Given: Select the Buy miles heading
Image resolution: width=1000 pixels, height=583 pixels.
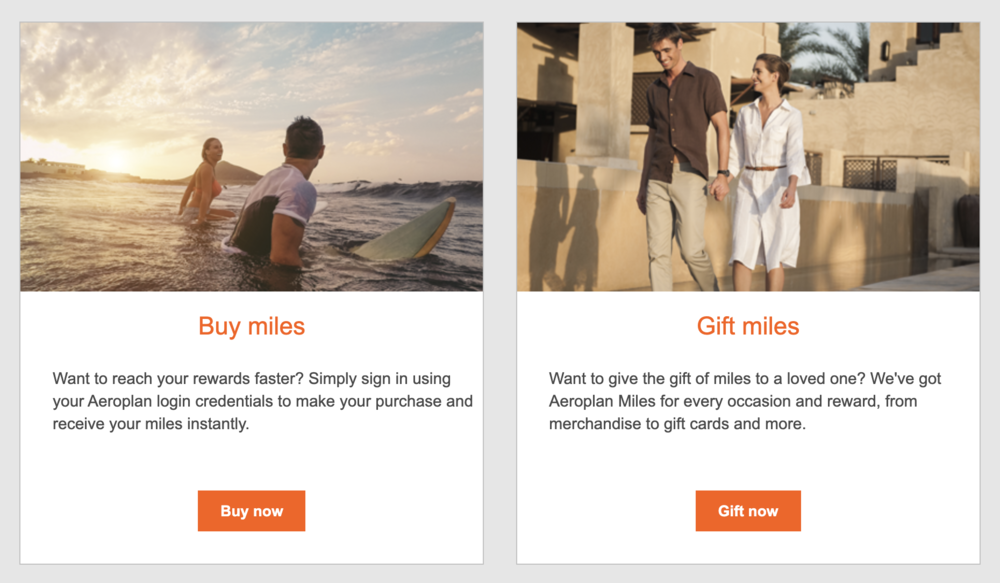Looking at the screenshot, I should [251, 326].
